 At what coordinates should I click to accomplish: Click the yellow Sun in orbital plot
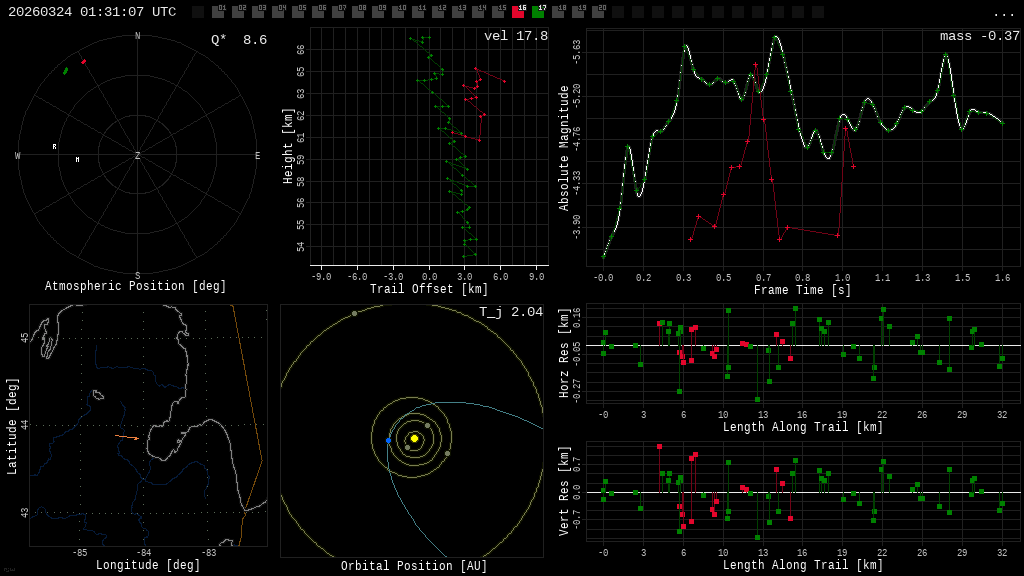(x=414, y=438)
